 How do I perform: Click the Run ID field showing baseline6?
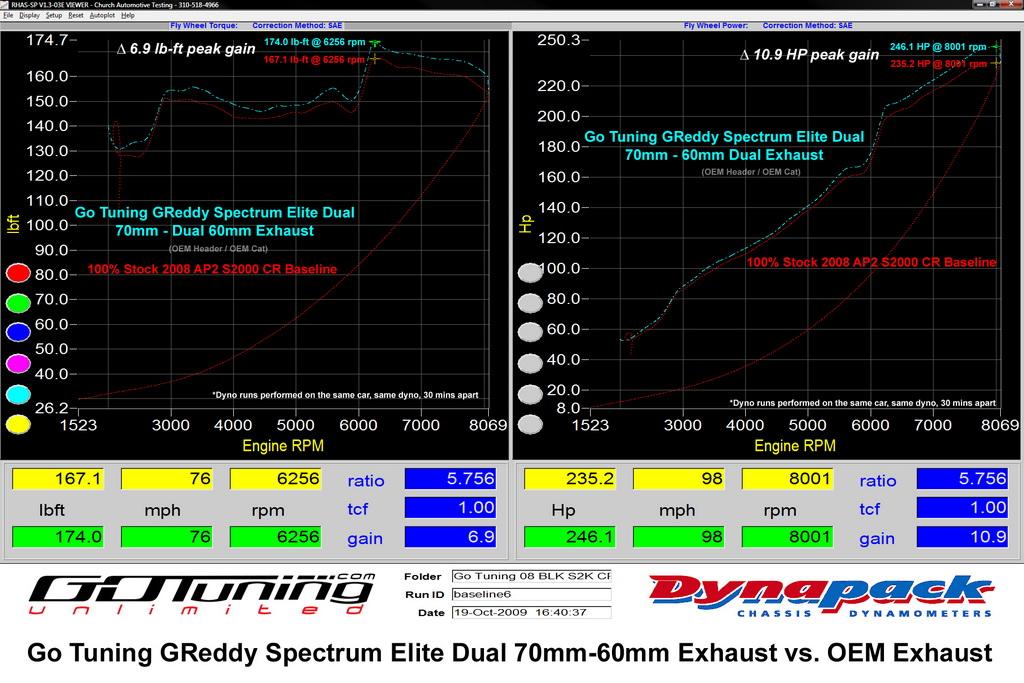pyautogui.click(x=530, y=594)
